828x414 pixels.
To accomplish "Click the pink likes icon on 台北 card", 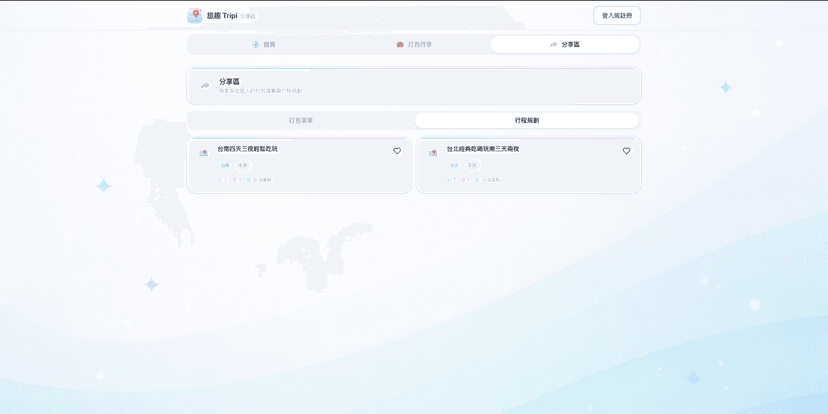I will pyautogui.click(x=463, y=180).
